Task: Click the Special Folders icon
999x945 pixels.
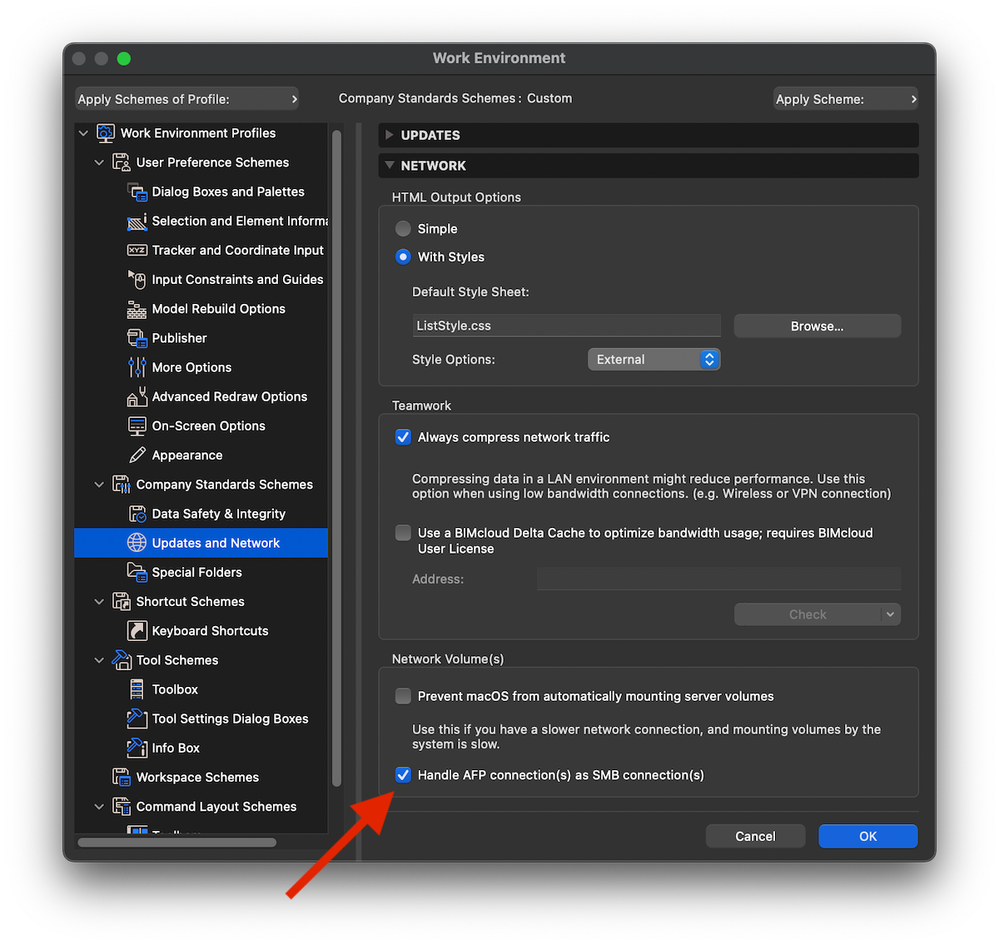Action: tap(137, 572)
